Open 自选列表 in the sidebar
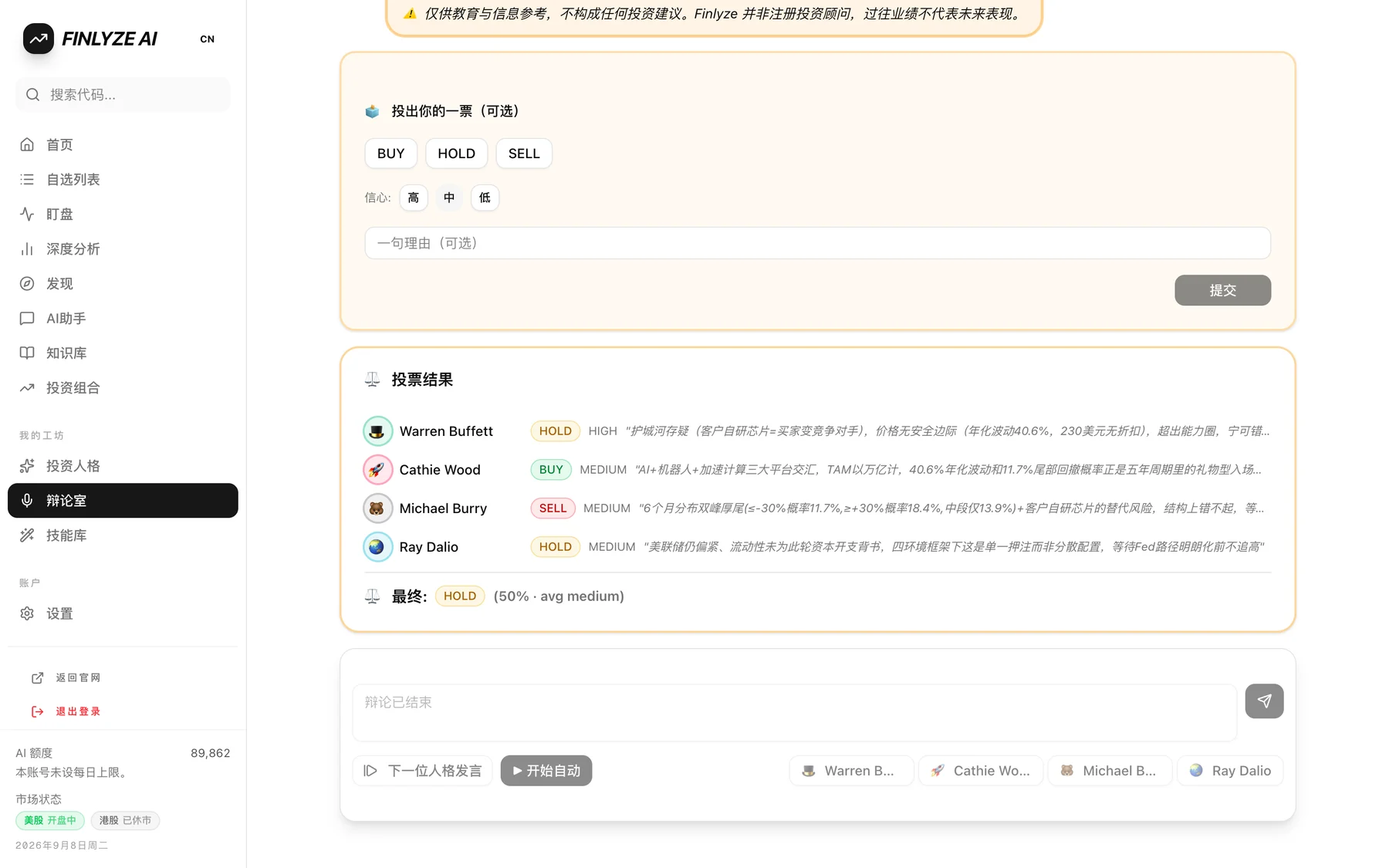1389x868 pixels. click(x=123, y=179)
